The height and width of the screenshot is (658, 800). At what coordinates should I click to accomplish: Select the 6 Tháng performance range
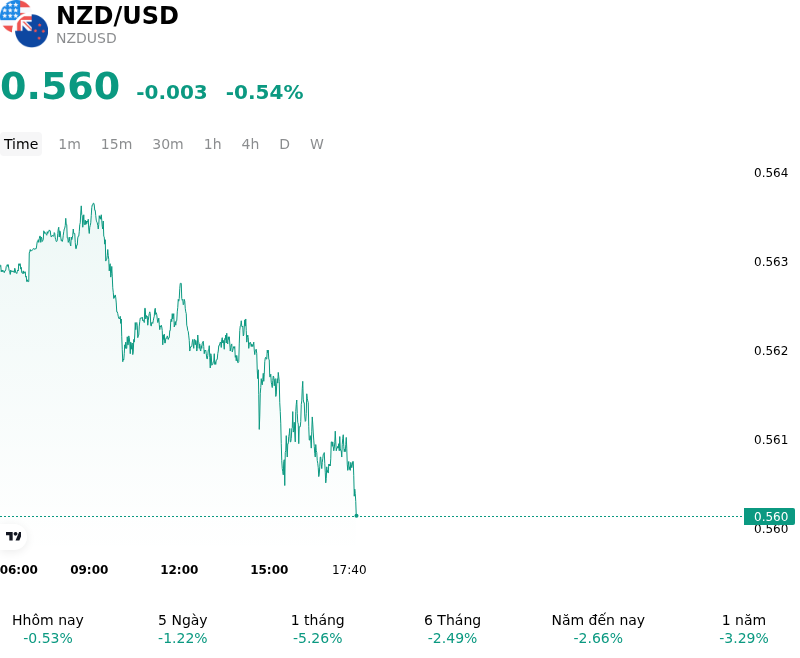tap(453, 629)
